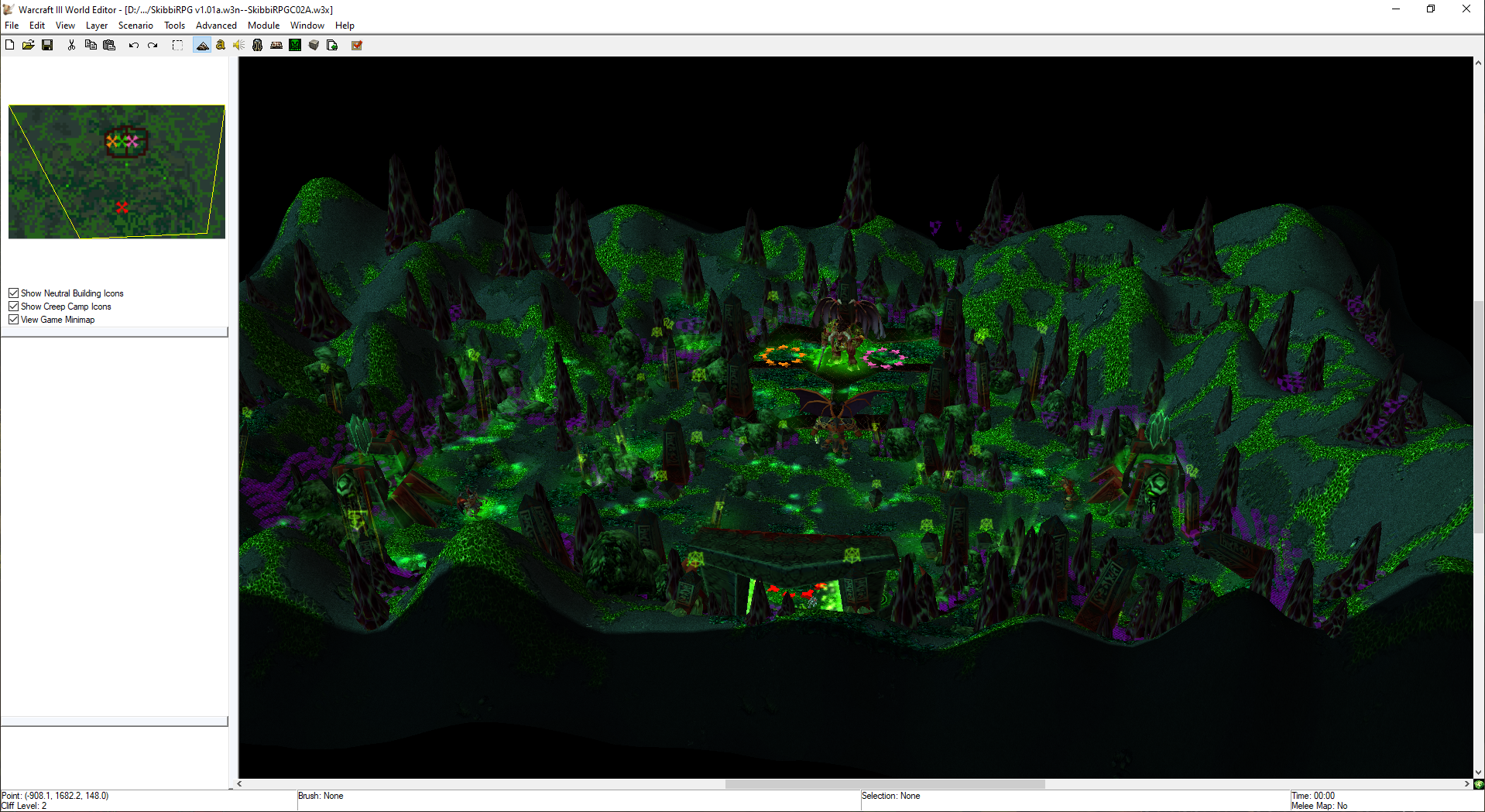Click the green status icon beside the horizontal scrollbar
This screenshot has width=1485, height=812.
click(1479, 784)
